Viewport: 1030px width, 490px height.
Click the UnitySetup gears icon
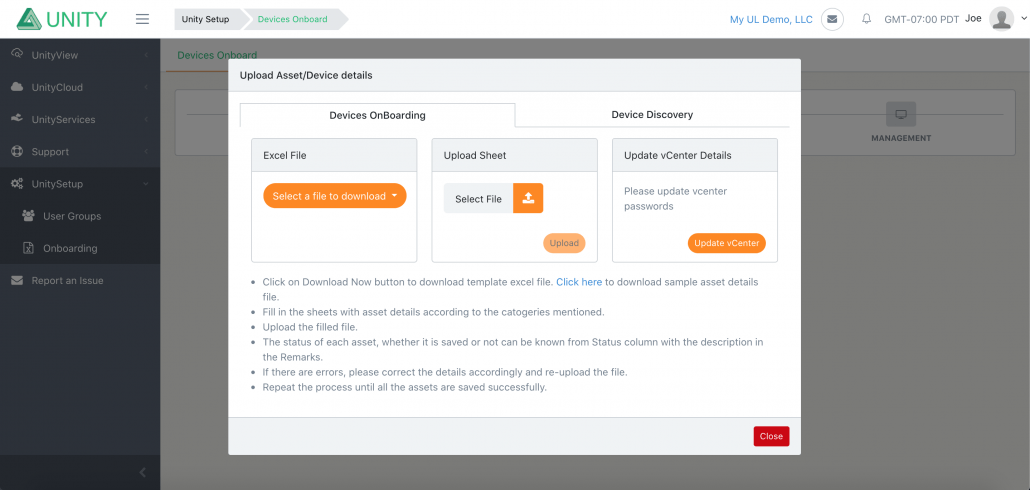[18, 183]
